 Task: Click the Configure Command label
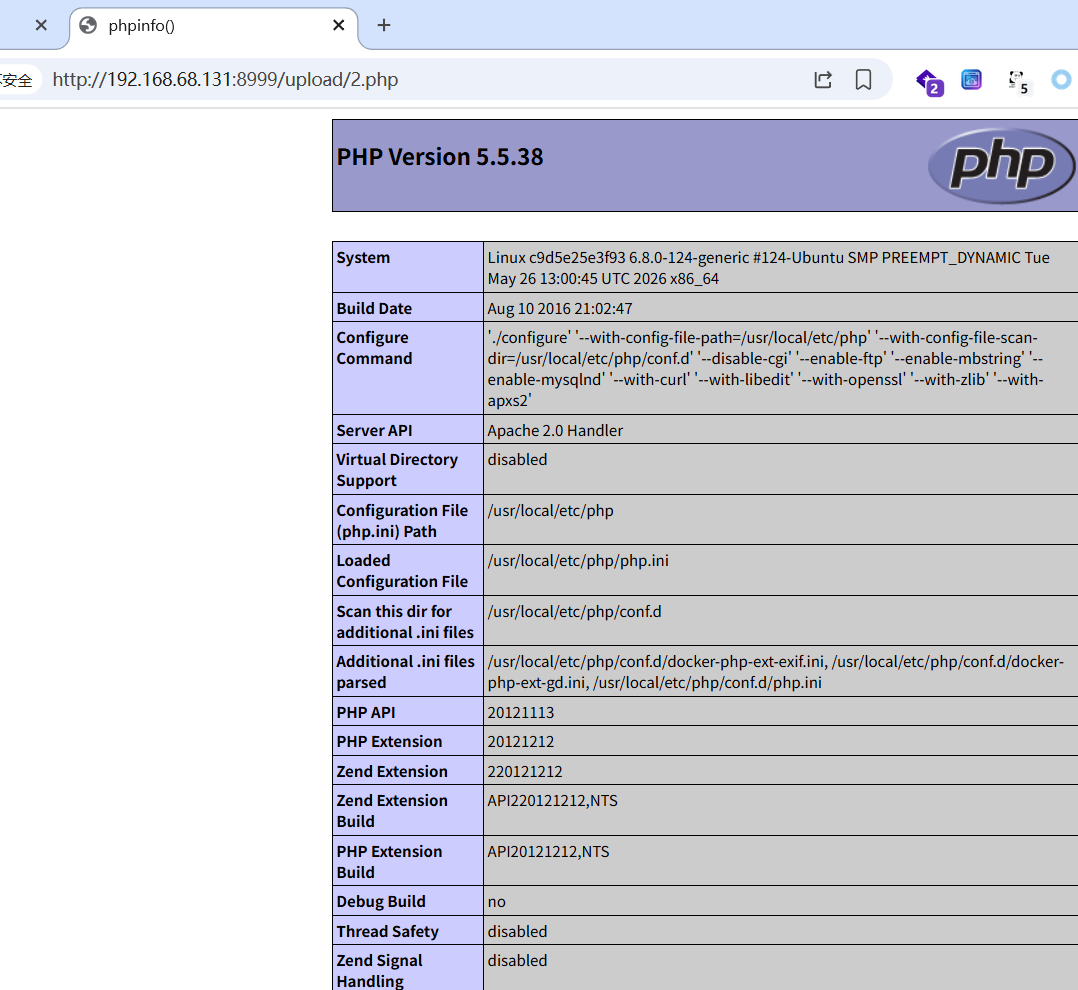tap(374, 348)
